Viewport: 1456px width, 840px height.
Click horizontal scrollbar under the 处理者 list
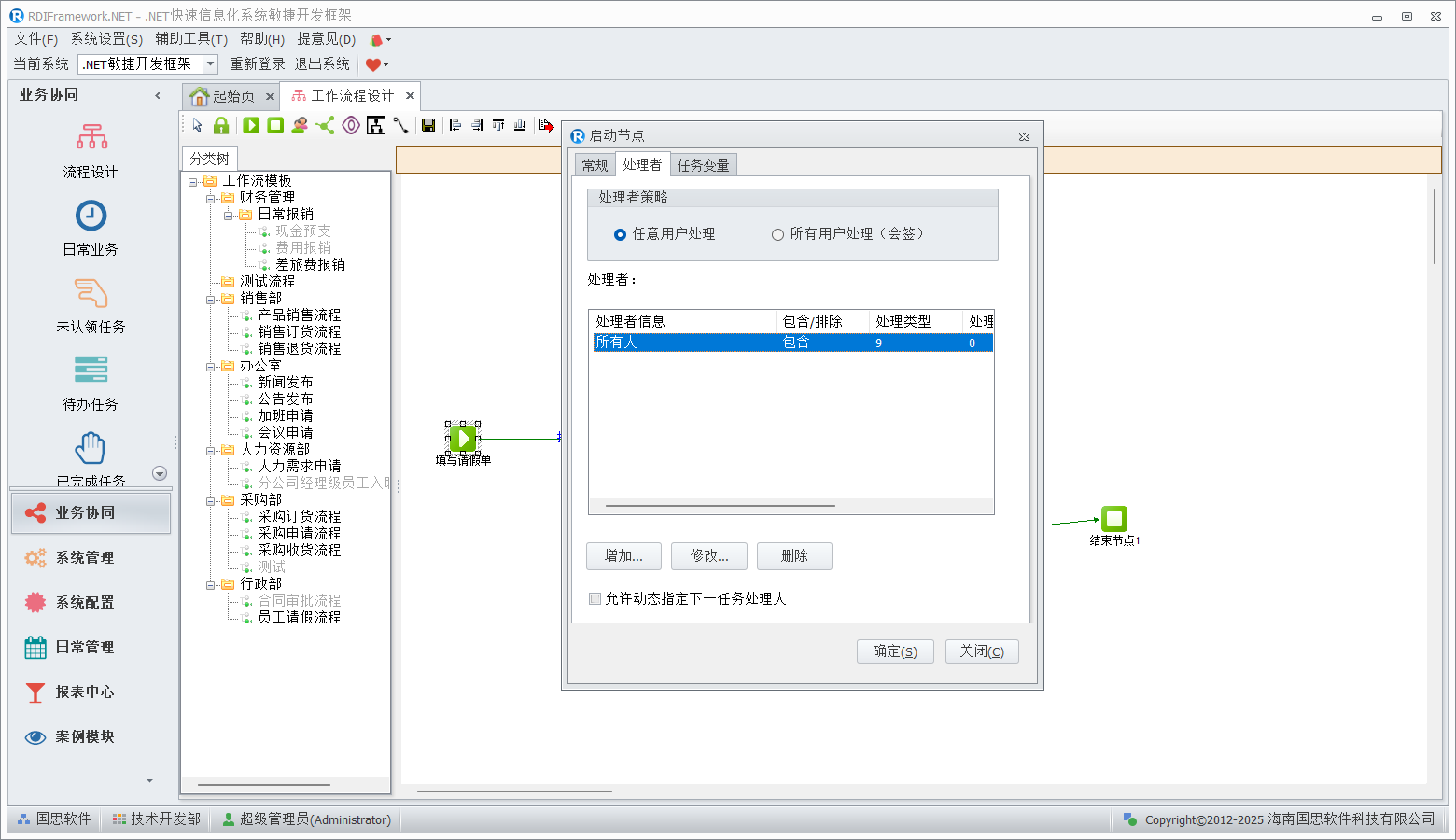(720, 506)
